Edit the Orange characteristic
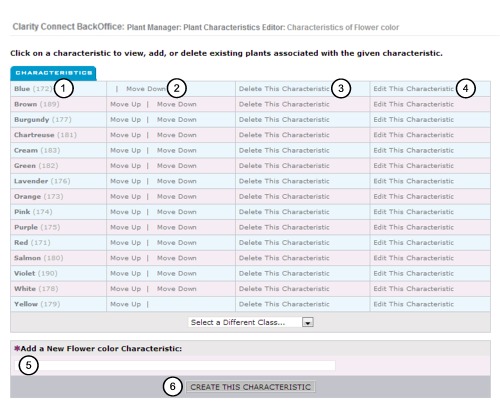The image size is (500, 407). (x=413, y=196)
